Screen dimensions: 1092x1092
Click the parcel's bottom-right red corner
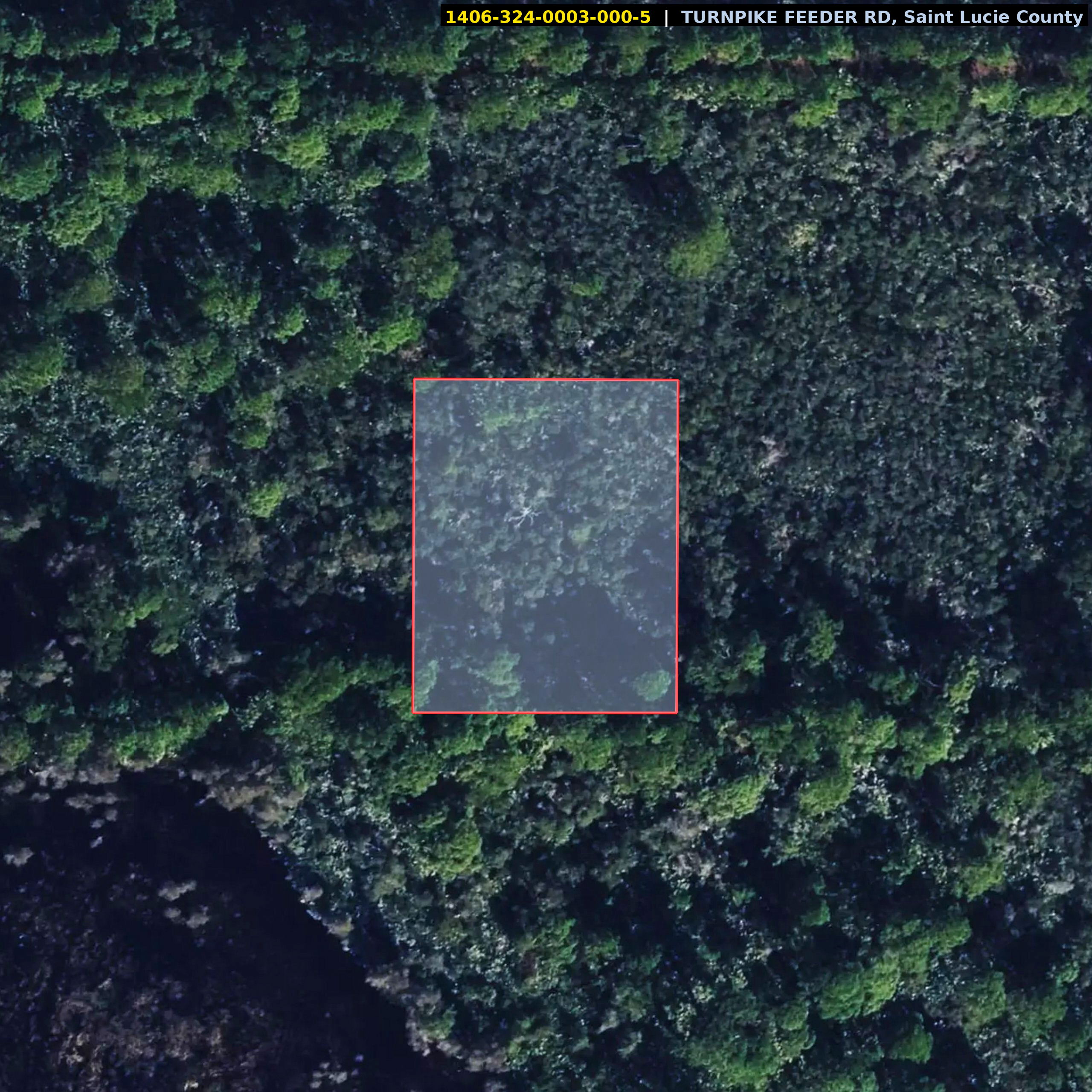(x=676, y=712)
